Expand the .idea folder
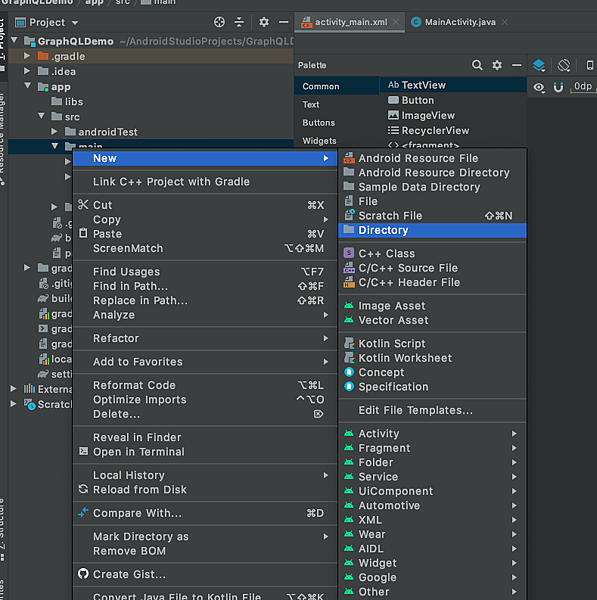The image size is (597, 600). point(27,71)
